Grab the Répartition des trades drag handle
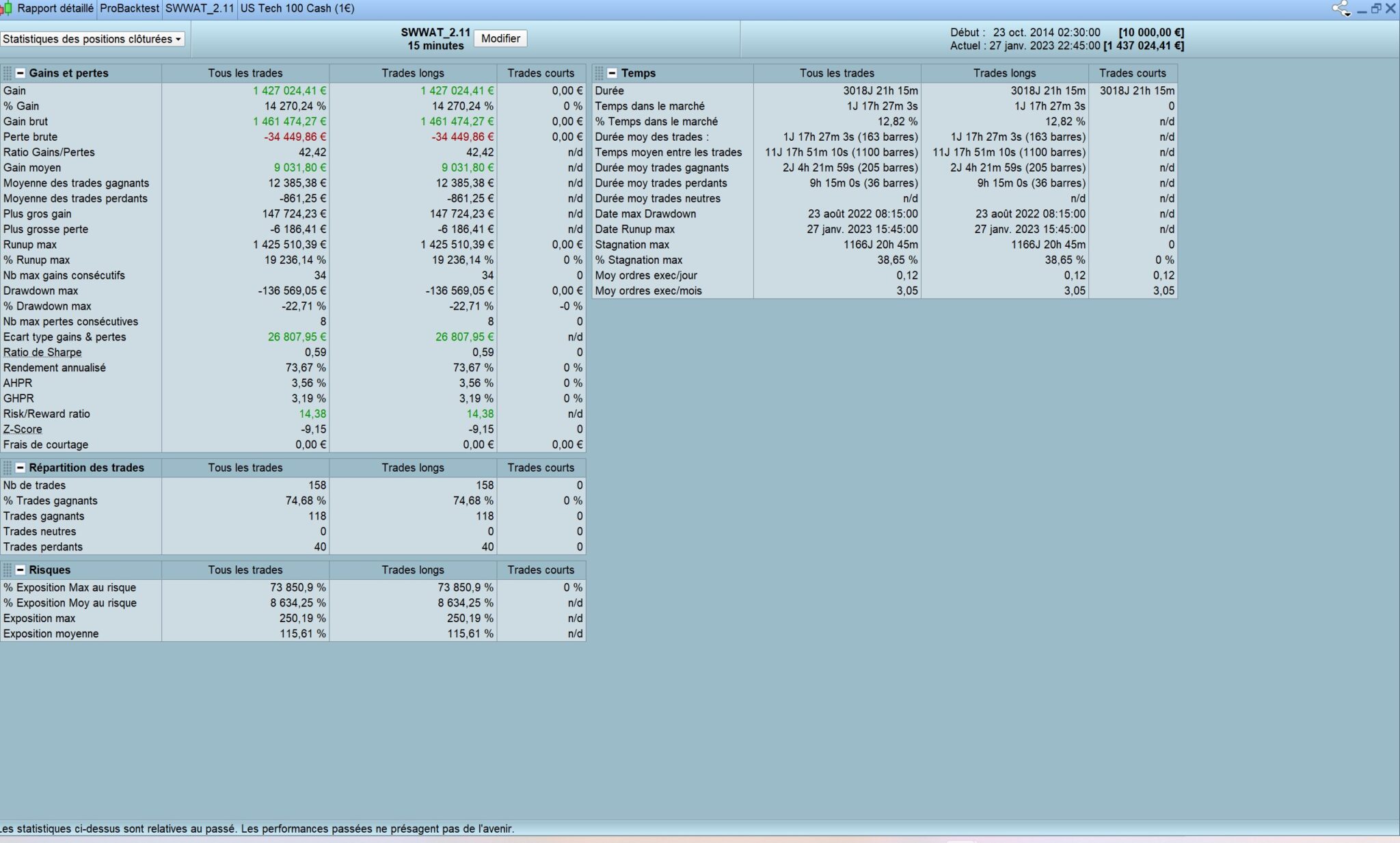The image size is (1400, 843). point(8,468)
